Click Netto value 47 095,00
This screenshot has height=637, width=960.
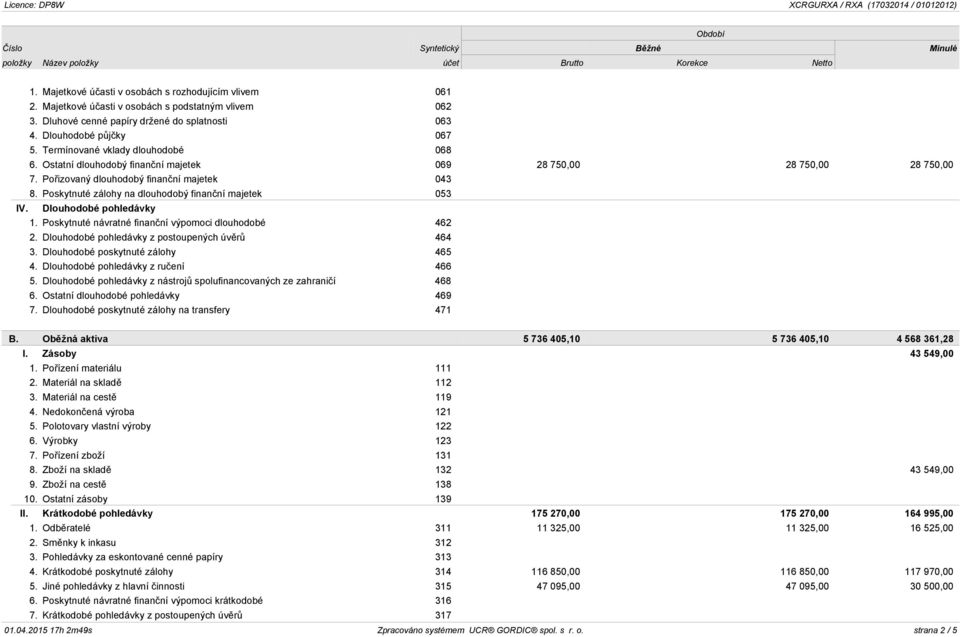pos(807,586)
